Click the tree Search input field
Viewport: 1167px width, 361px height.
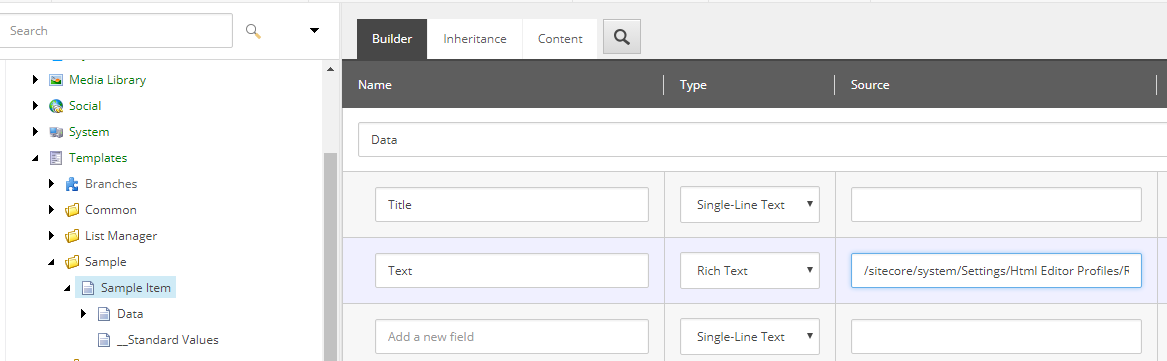(x=116, y=31)
